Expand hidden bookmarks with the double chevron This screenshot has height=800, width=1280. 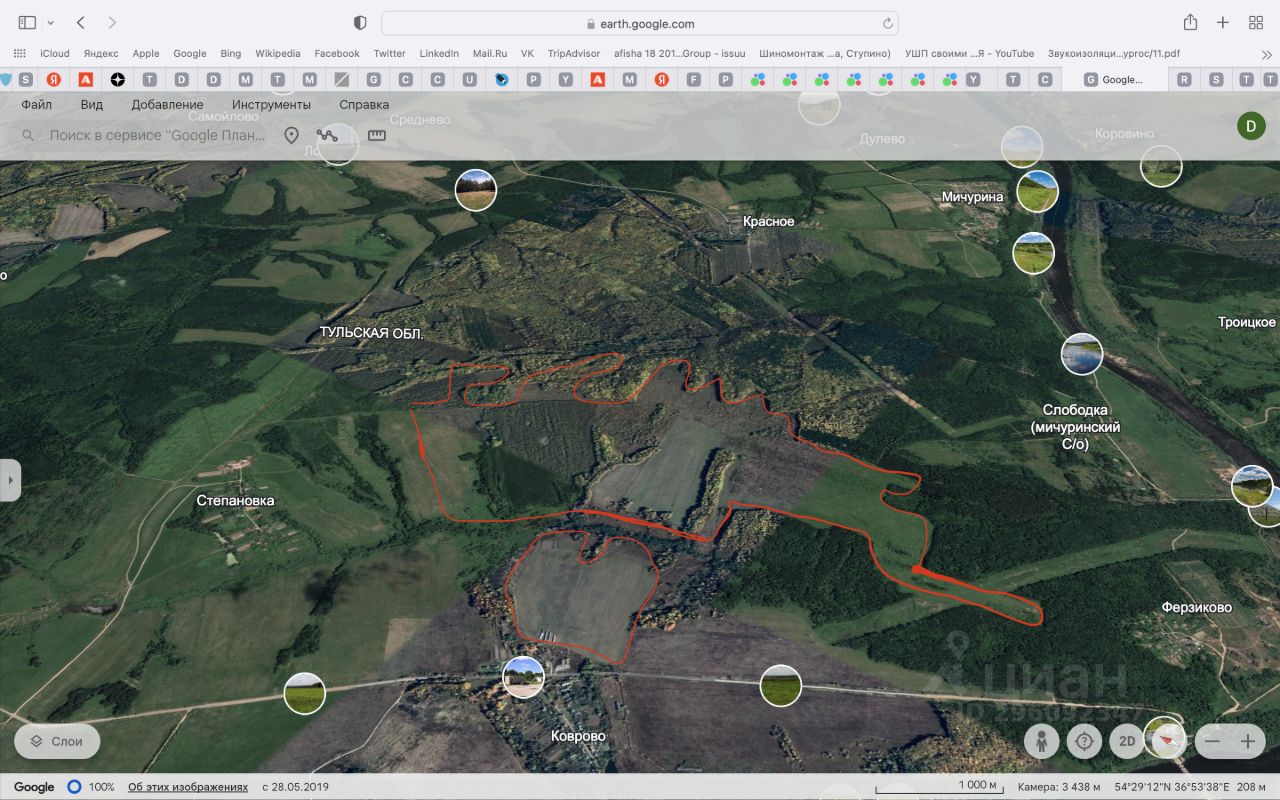(x=1267, y=54)
